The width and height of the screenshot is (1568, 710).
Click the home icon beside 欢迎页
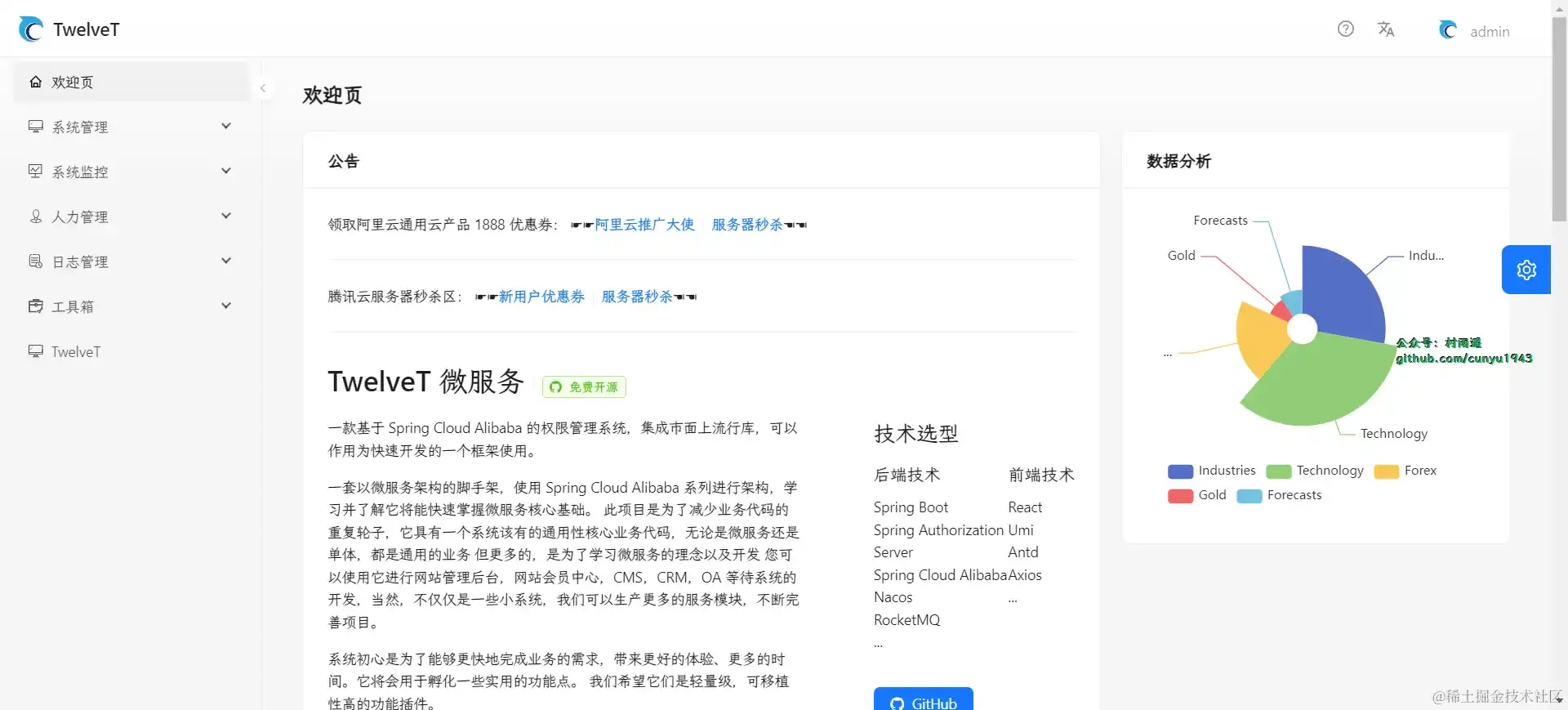36,82
